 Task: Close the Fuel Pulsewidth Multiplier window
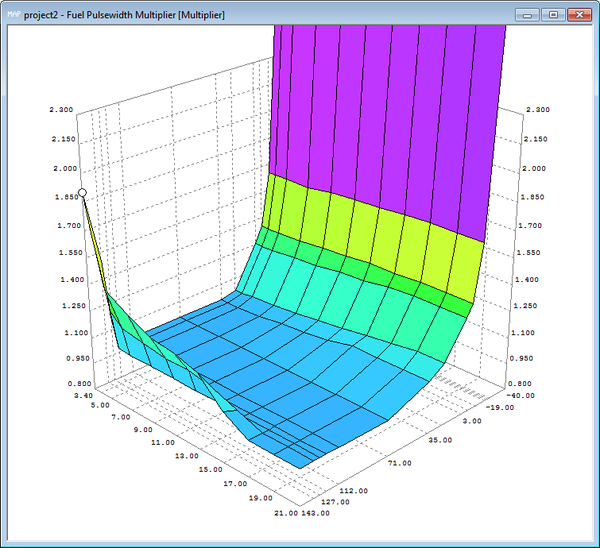579,15
